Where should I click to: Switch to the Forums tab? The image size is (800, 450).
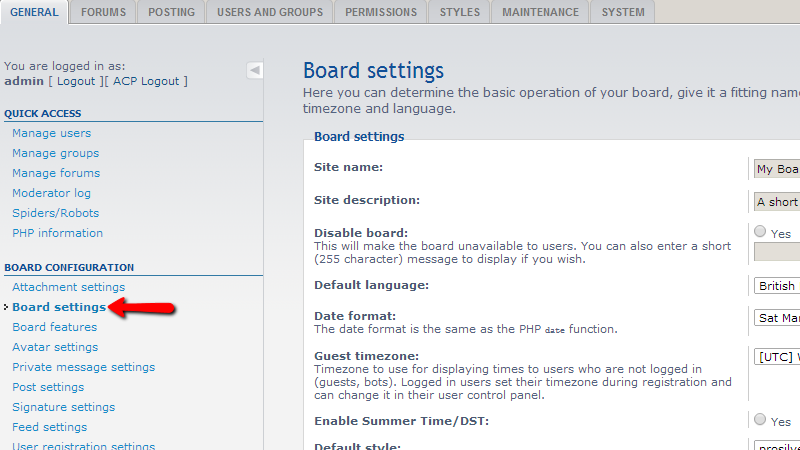click(104, 12)
